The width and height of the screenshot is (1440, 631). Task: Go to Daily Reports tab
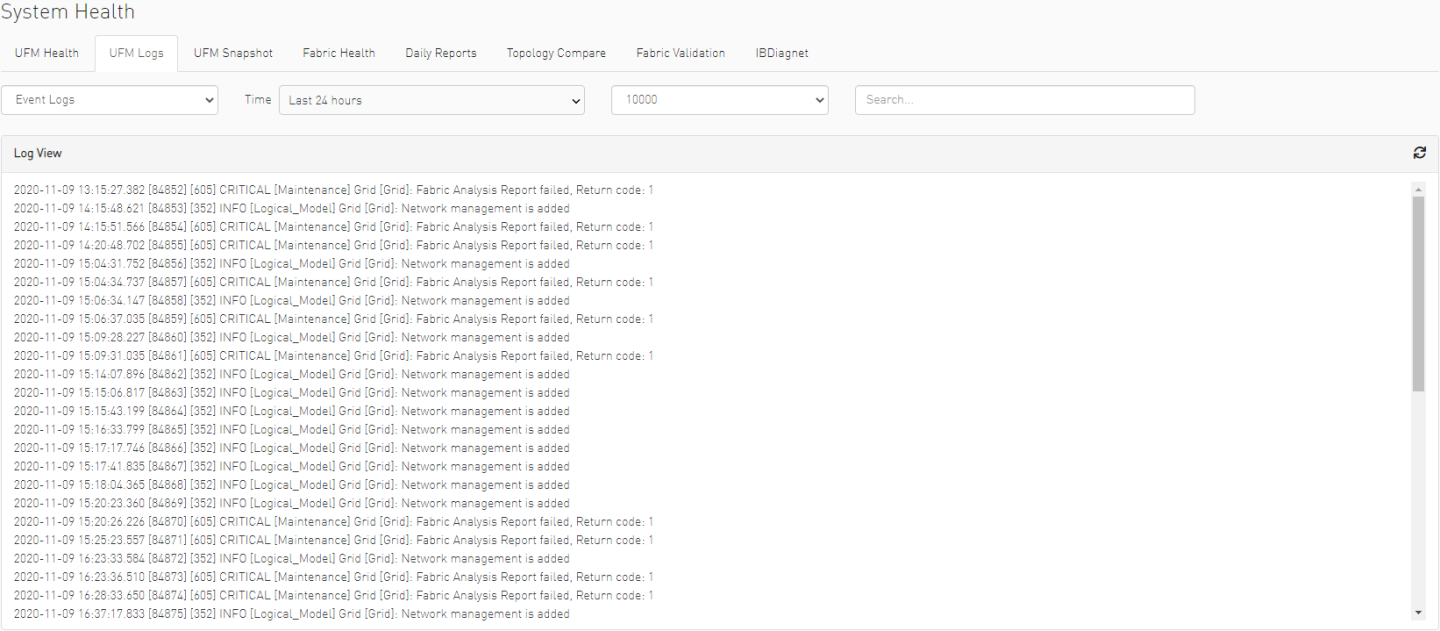tap(441, 53)
